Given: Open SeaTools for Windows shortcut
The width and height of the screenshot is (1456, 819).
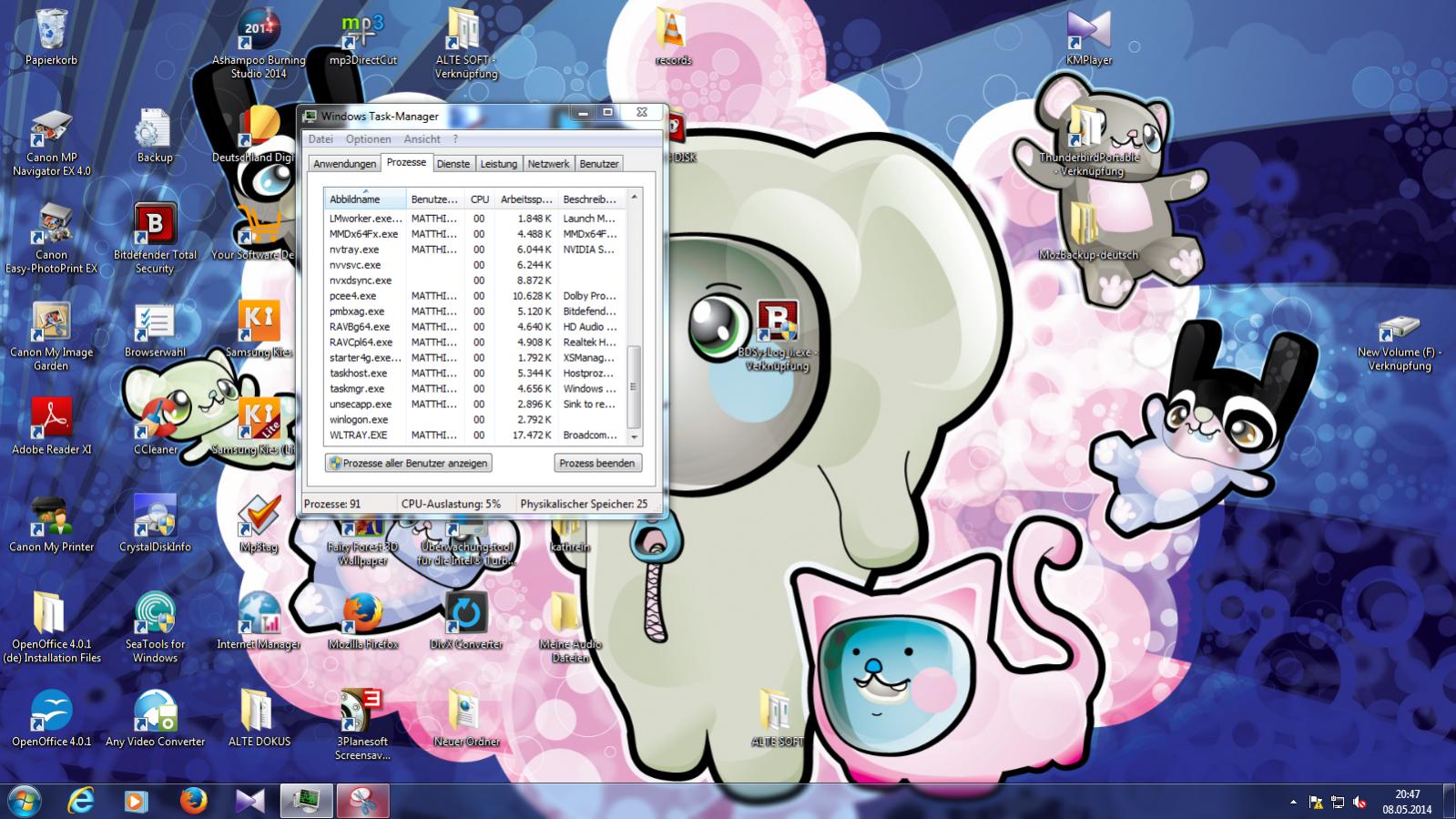Looking at the screenshot, I should [155, 627].
